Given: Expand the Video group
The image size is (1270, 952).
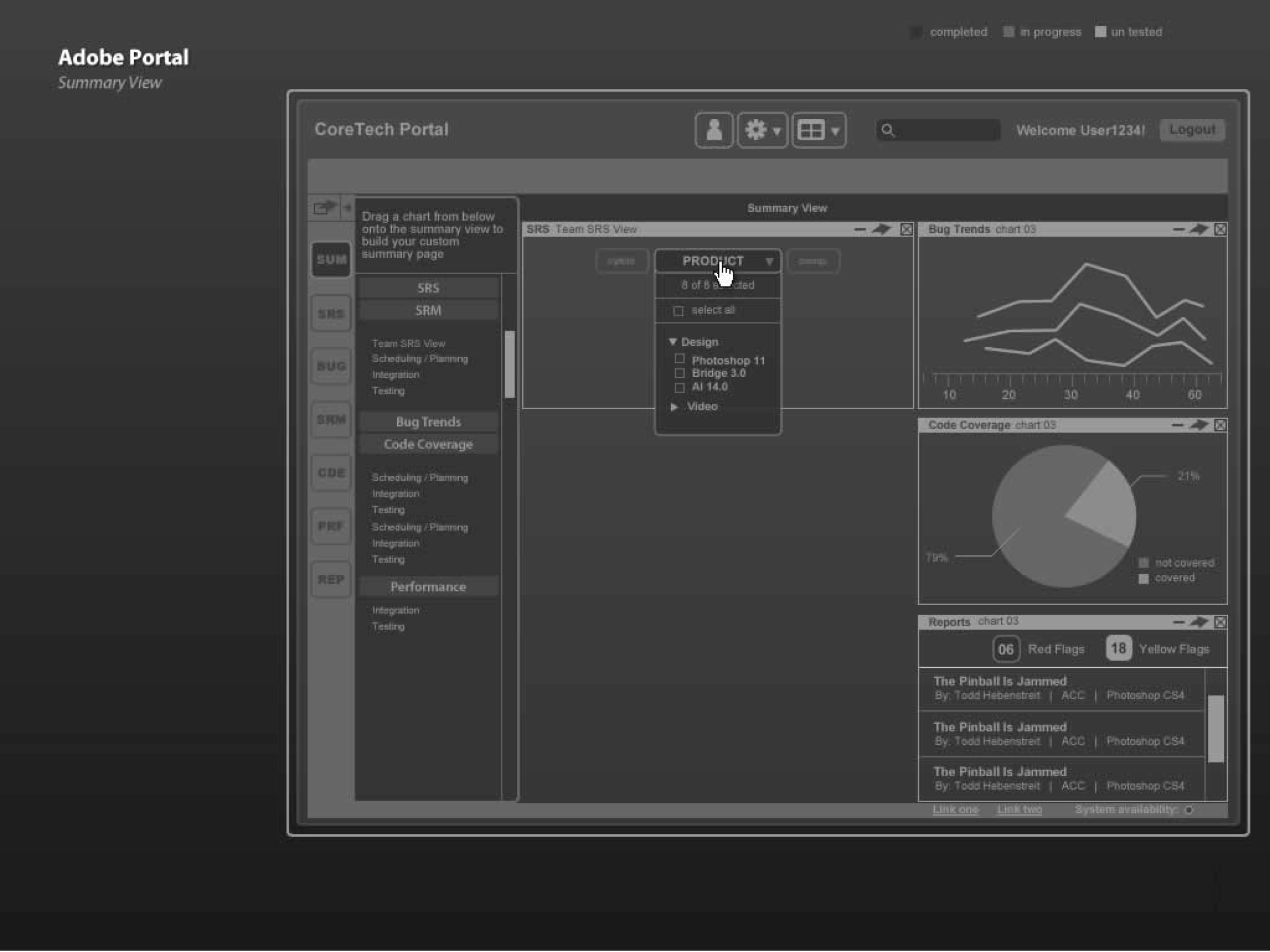Looking at the screenshot, I should click(674, 406).
